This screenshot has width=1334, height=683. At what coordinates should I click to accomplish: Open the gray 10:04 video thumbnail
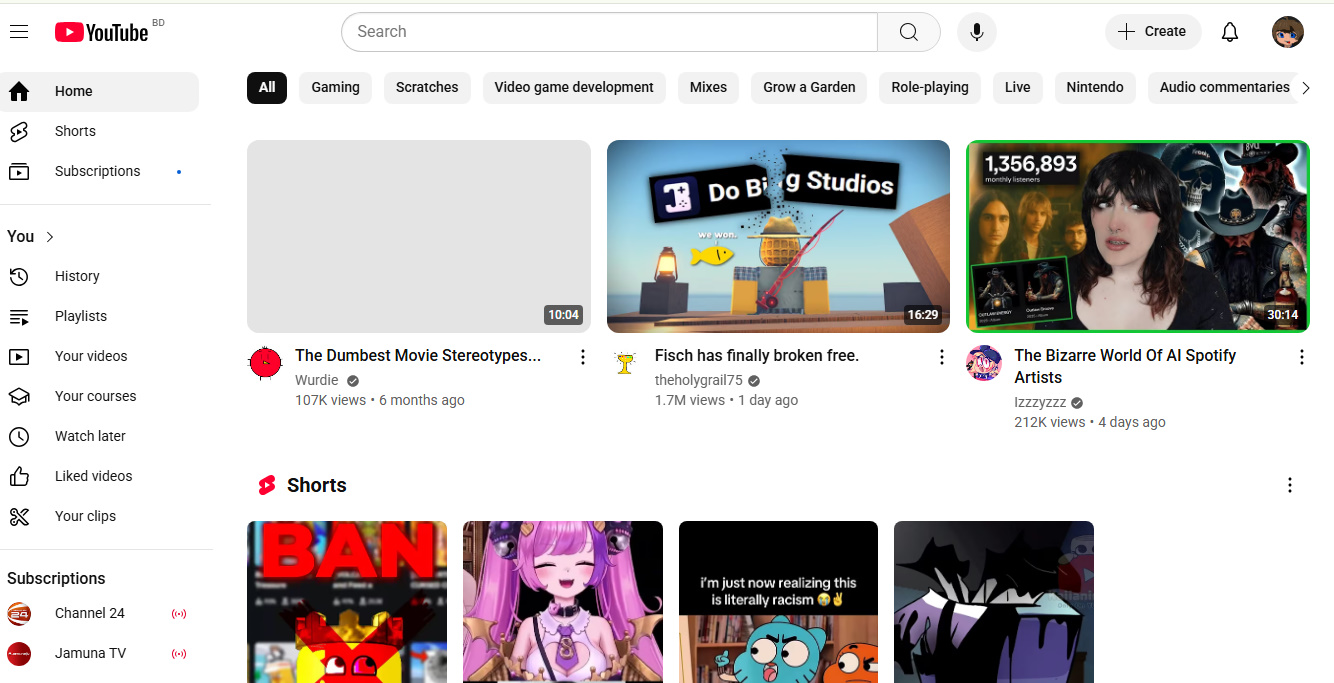click(x=419, y=236)
